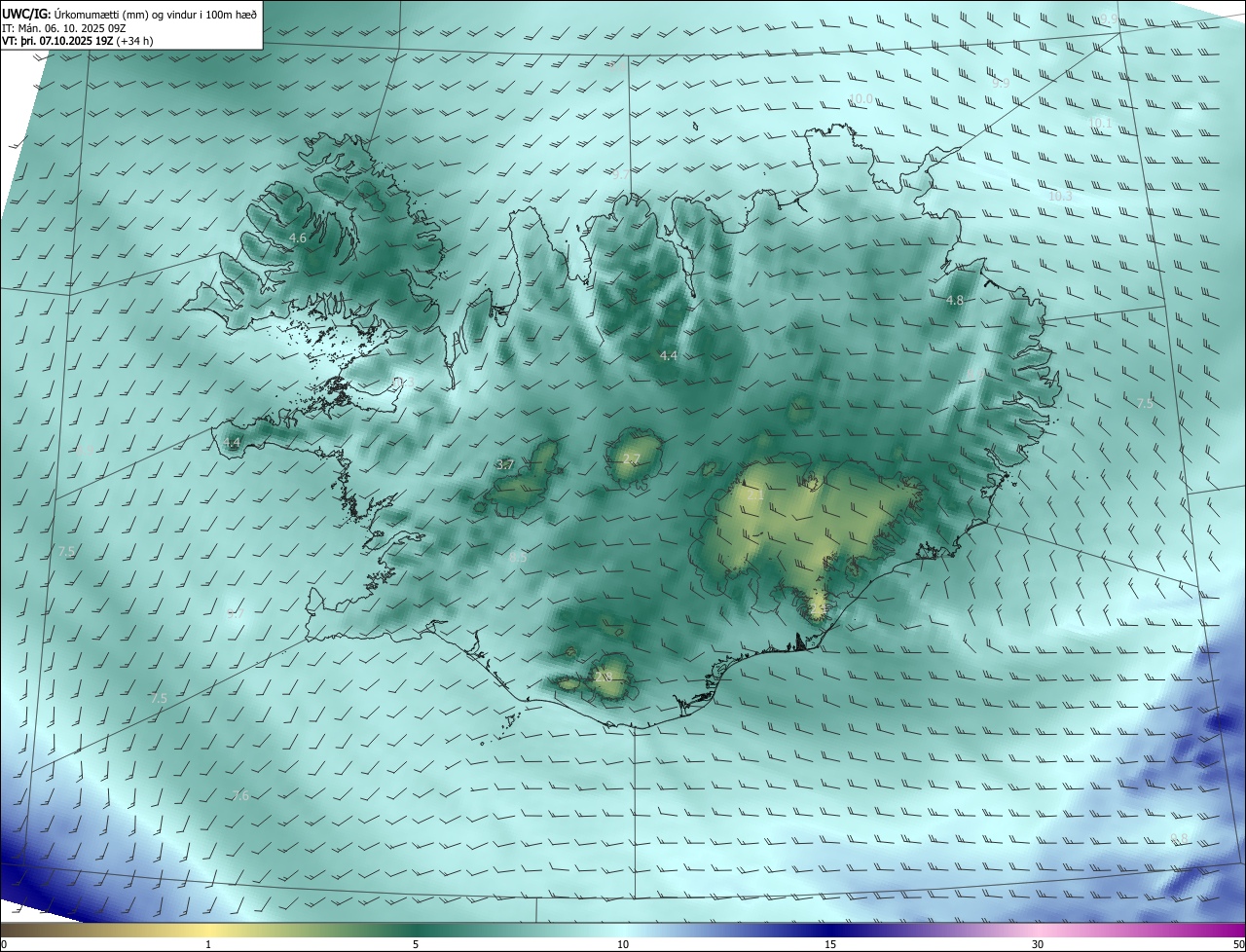Click the bold 'UWC/IG:' label

click(x=26, y=13)
